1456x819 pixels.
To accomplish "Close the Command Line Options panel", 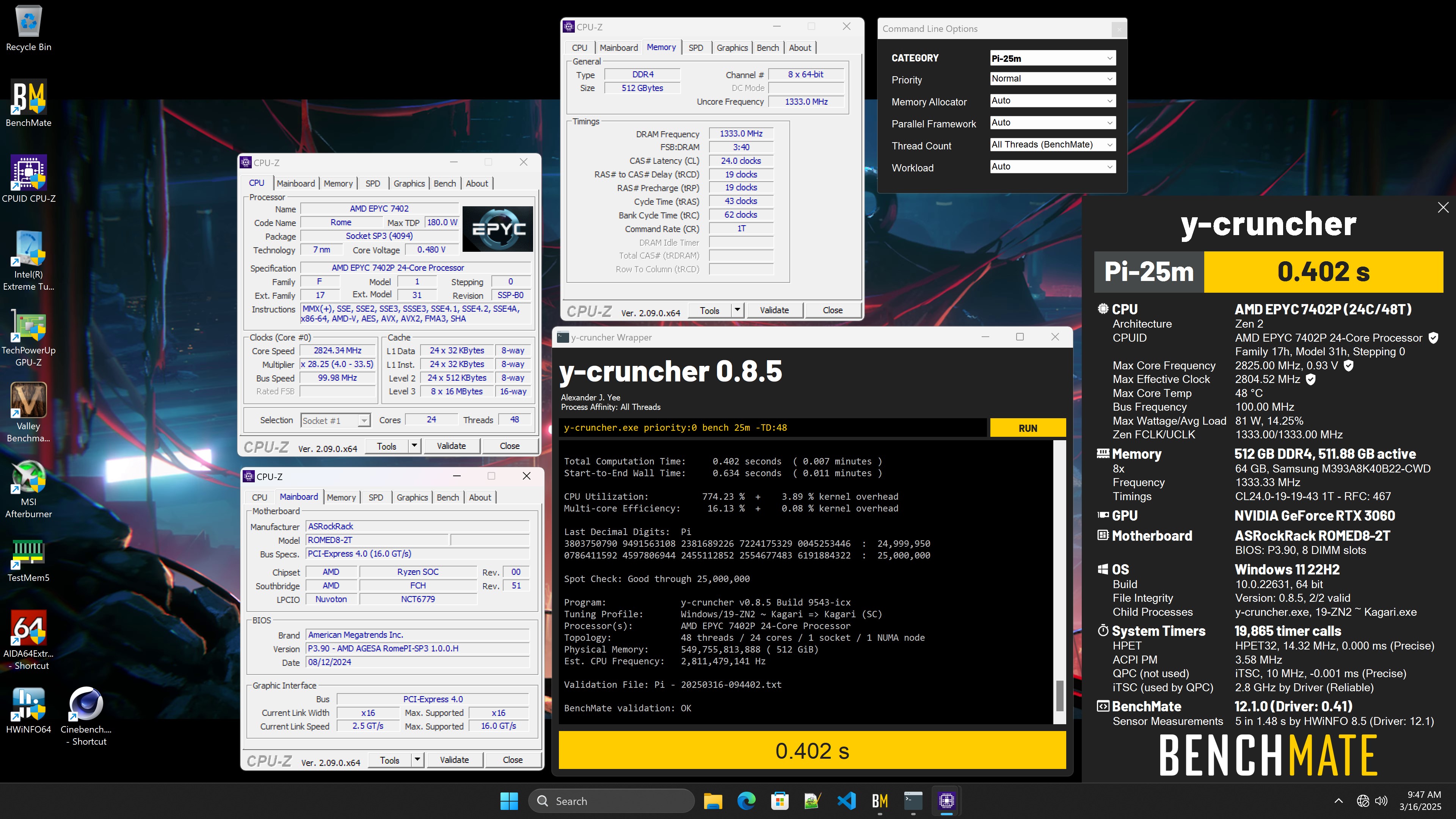I will point(1119,30).
